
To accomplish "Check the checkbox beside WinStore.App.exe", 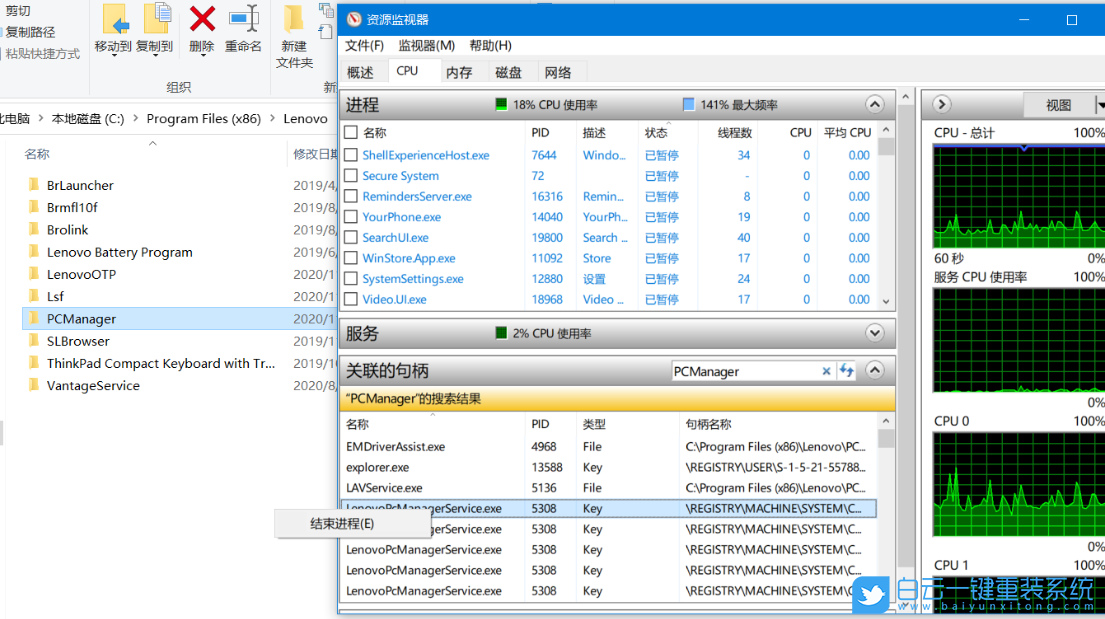I will [x=349, y=258].
